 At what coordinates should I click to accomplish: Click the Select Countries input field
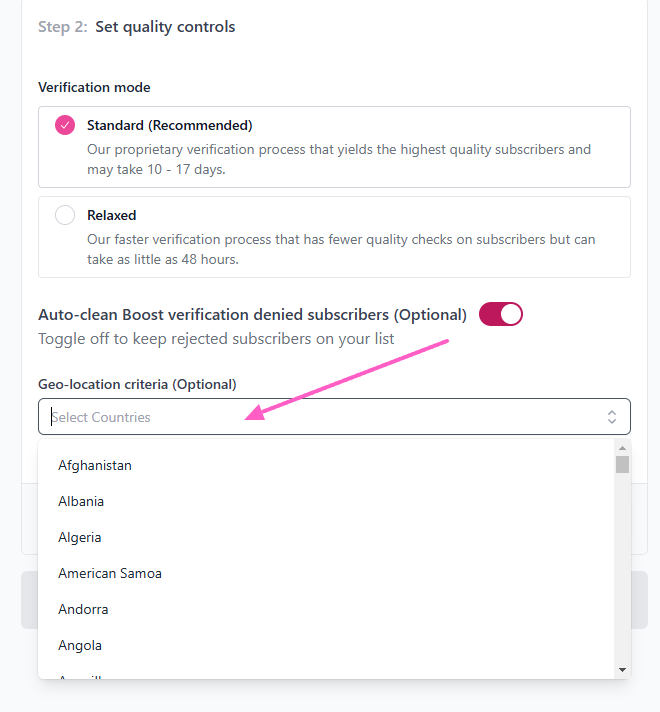click(320, 417)
